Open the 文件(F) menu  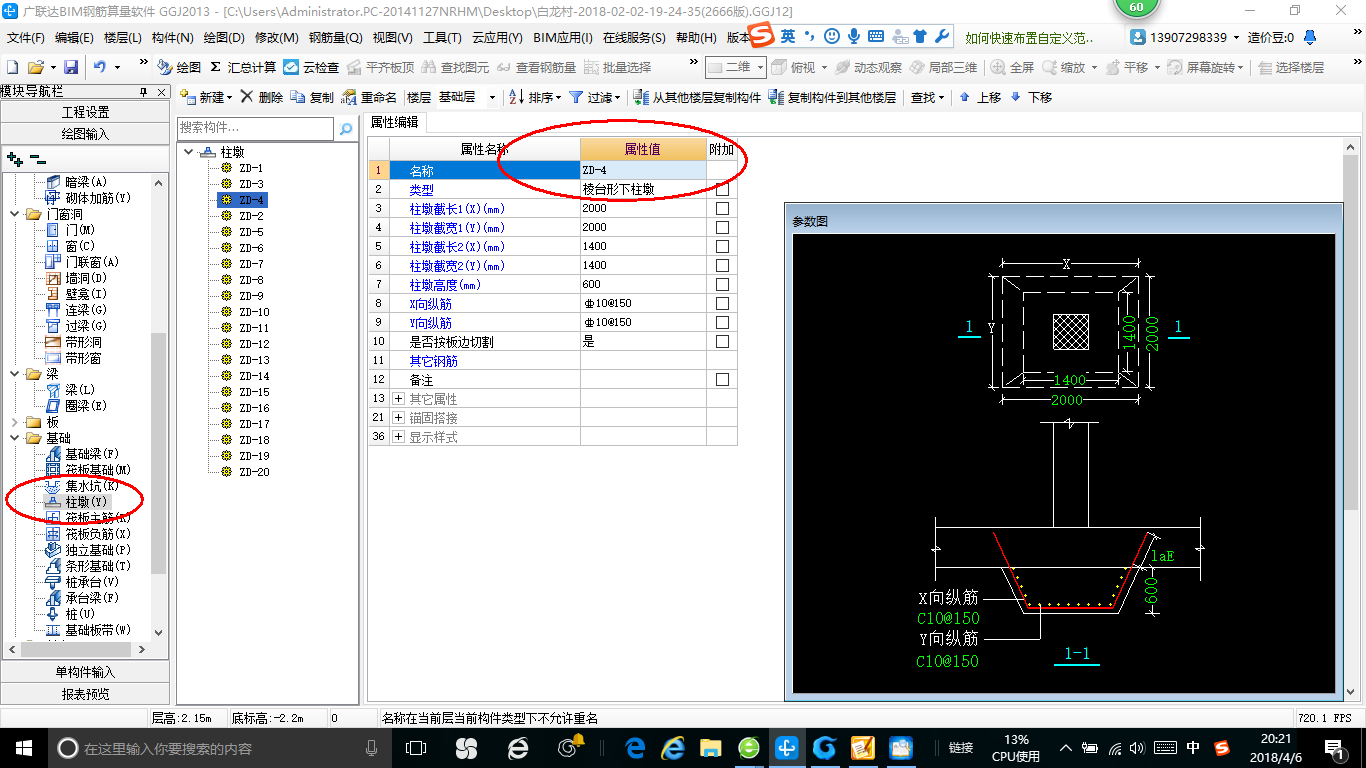click(26, 38)
